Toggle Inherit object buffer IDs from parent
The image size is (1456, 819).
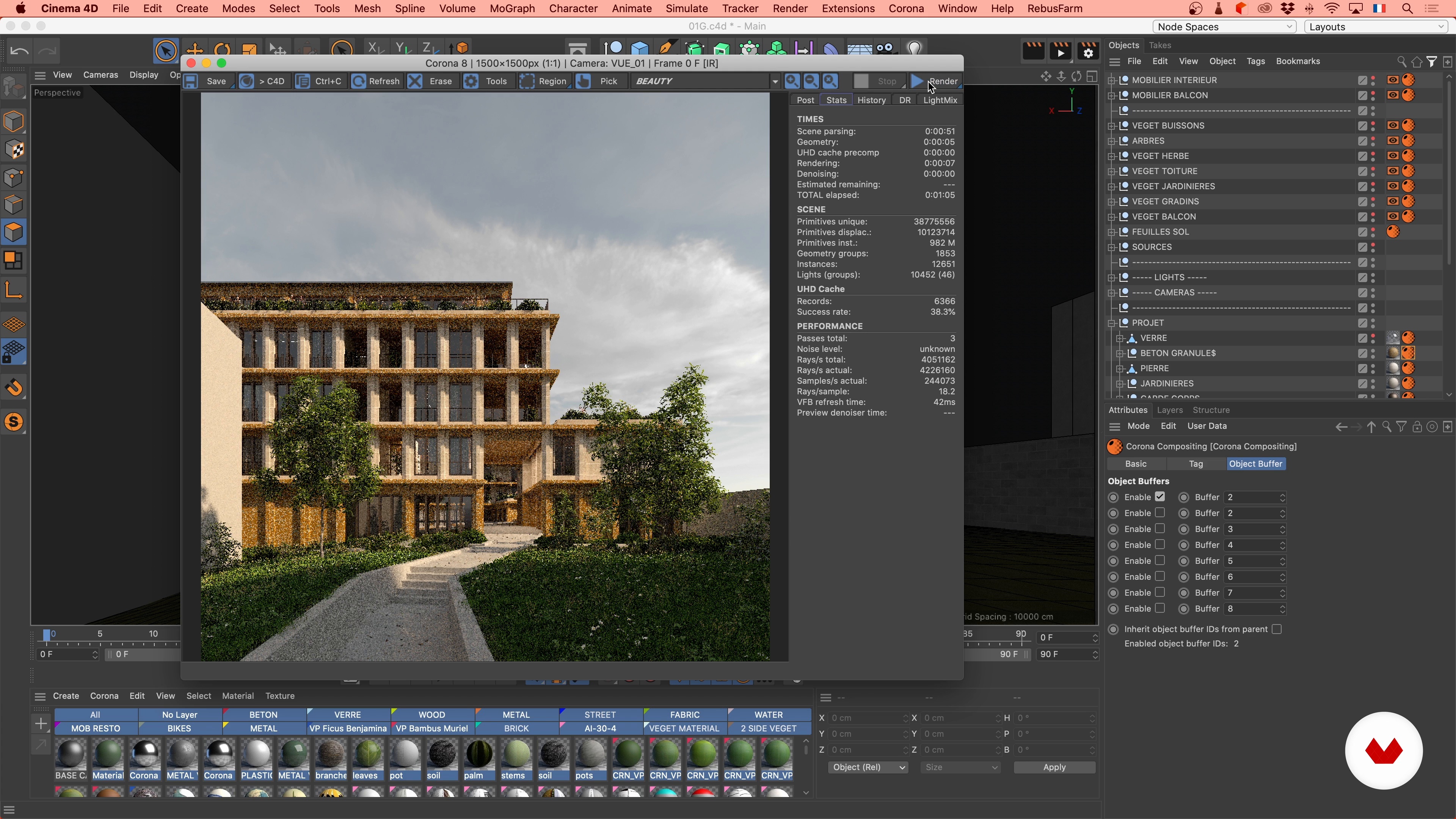tap(1276, 629)
